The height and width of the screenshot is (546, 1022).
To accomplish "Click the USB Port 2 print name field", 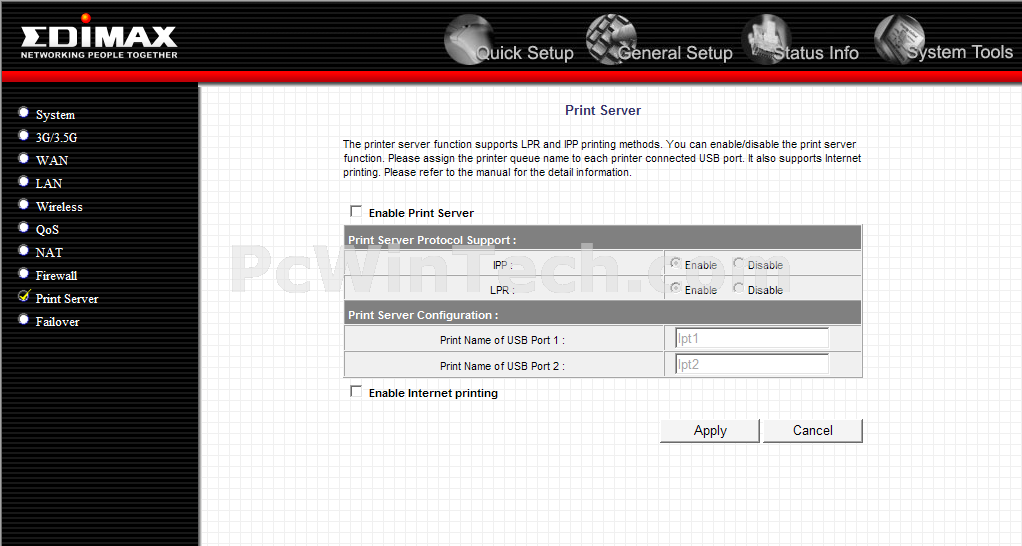I will click(752, 364).
